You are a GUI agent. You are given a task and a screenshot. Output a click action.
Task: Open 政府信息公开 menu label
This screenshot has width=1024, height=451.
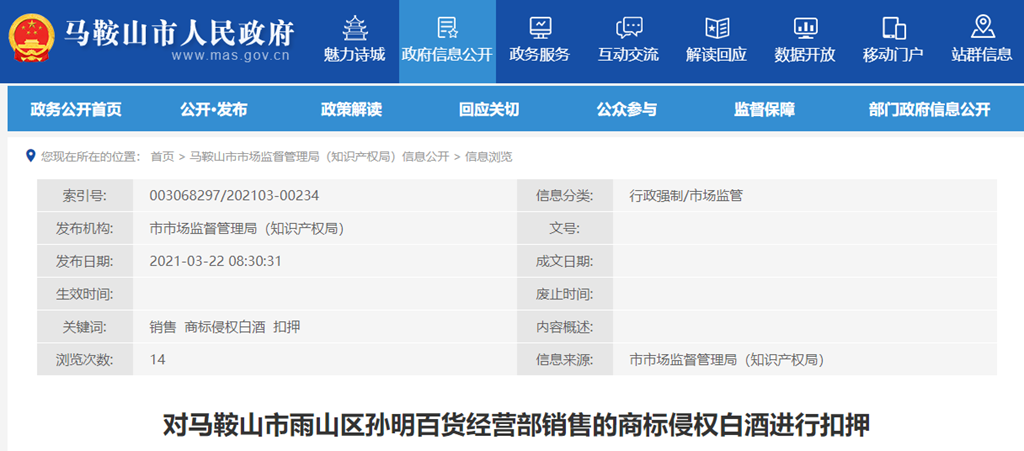447,55
